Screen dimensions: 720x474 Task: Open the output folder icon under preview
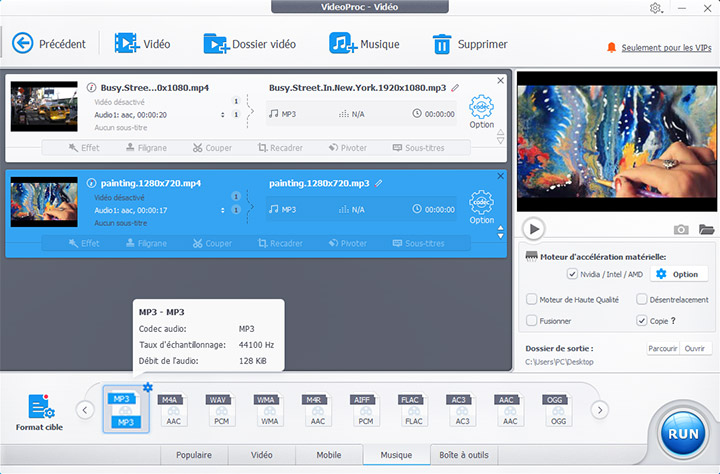click(707, 229)
